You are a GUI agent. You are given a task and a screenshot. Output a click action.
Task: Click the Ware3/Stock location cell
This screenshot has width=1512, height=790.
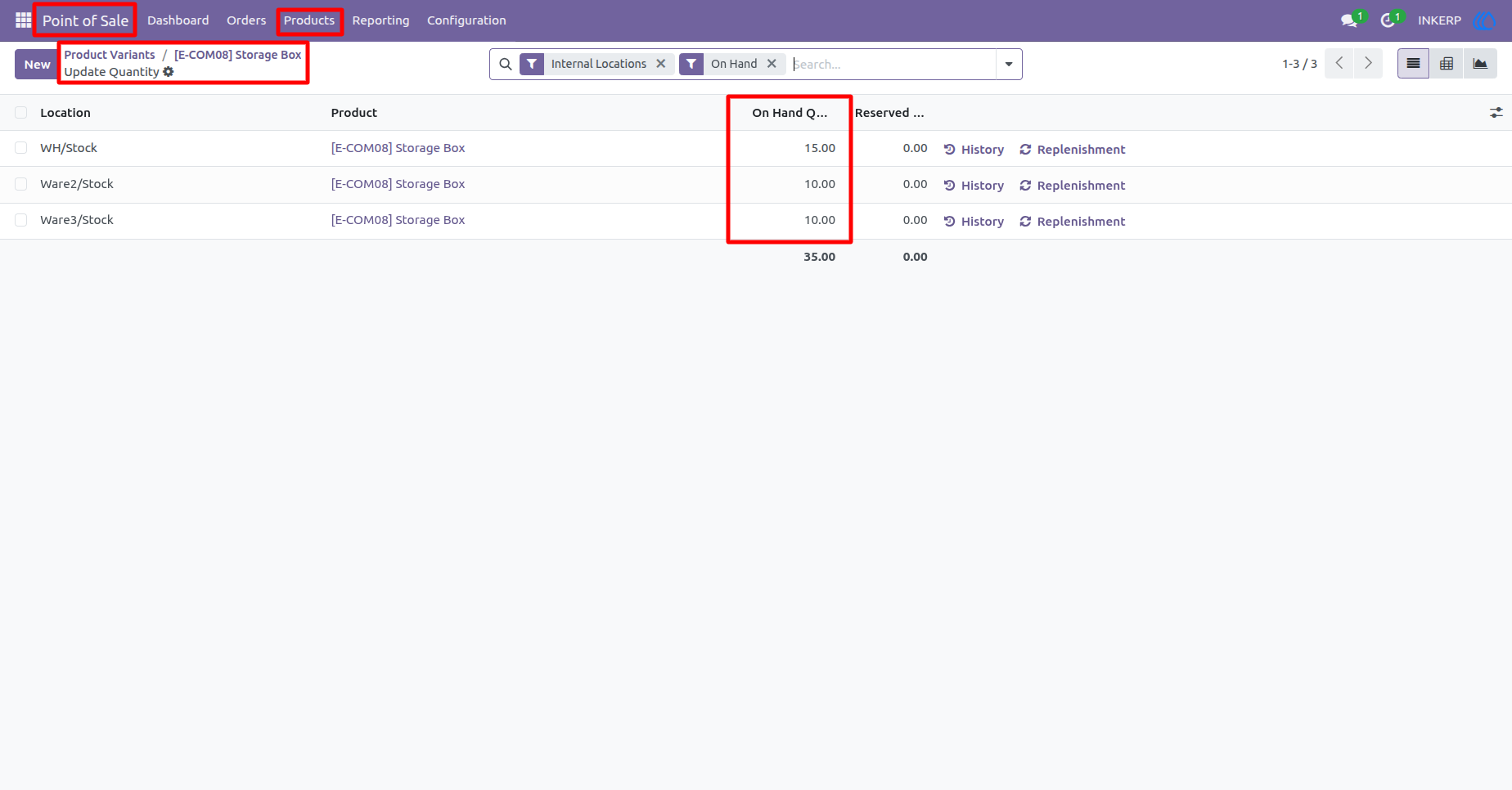pos(77,220)
